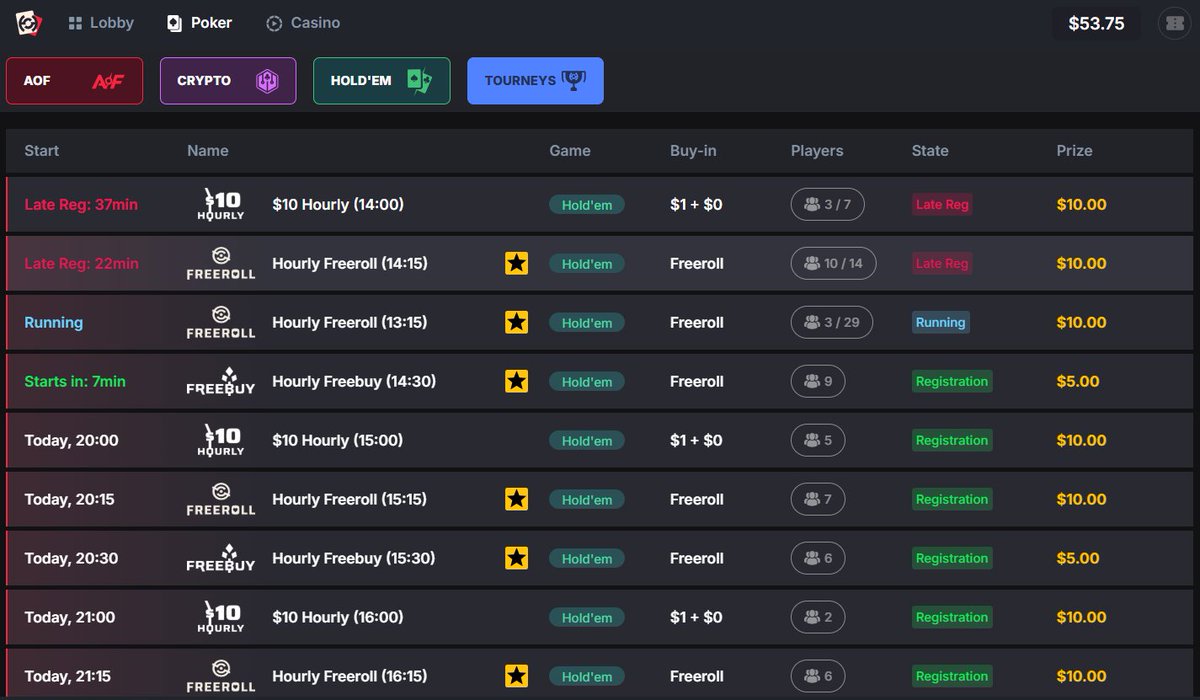
Task: Click the $5.00 prize on Freebuy (15:30)
Action: [1078, 559]
